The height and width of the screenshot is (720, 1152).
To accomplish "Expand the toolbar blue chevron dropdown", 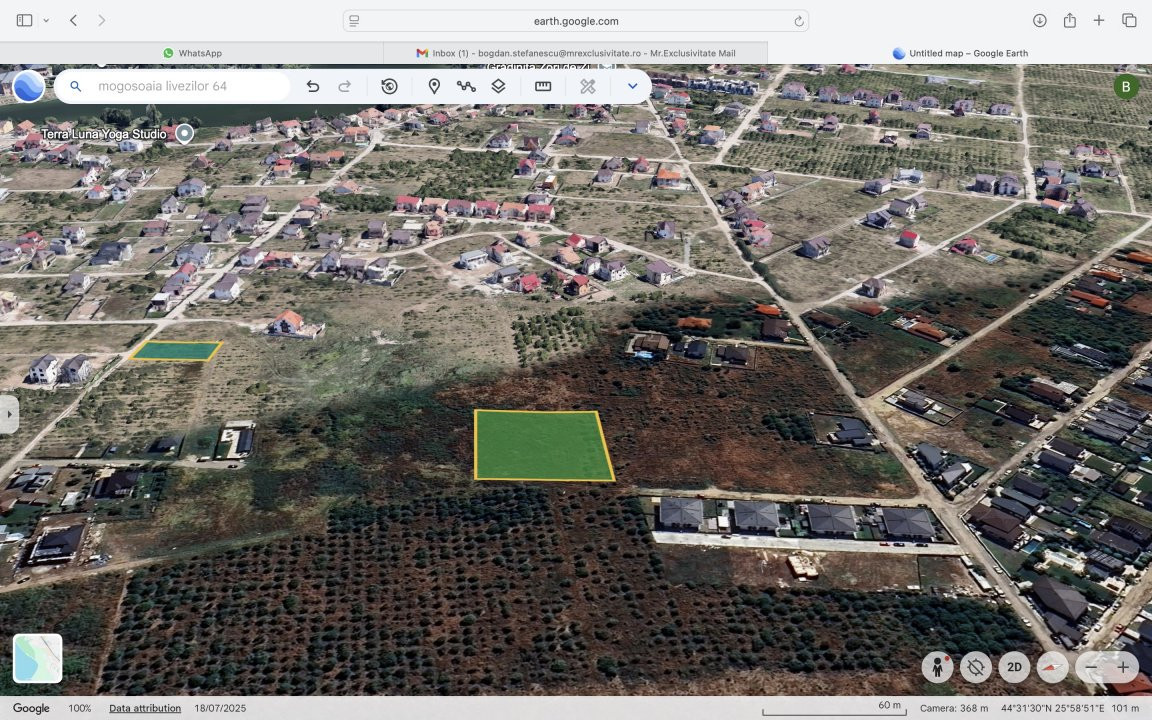I will click(632, 87).
